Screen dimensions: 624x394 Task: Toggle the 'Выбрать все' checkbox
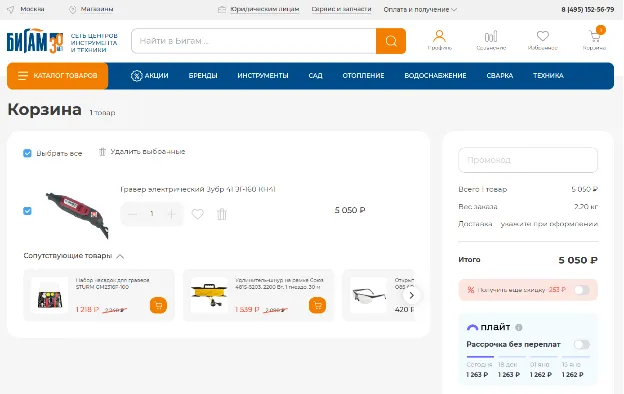(27, 153)
